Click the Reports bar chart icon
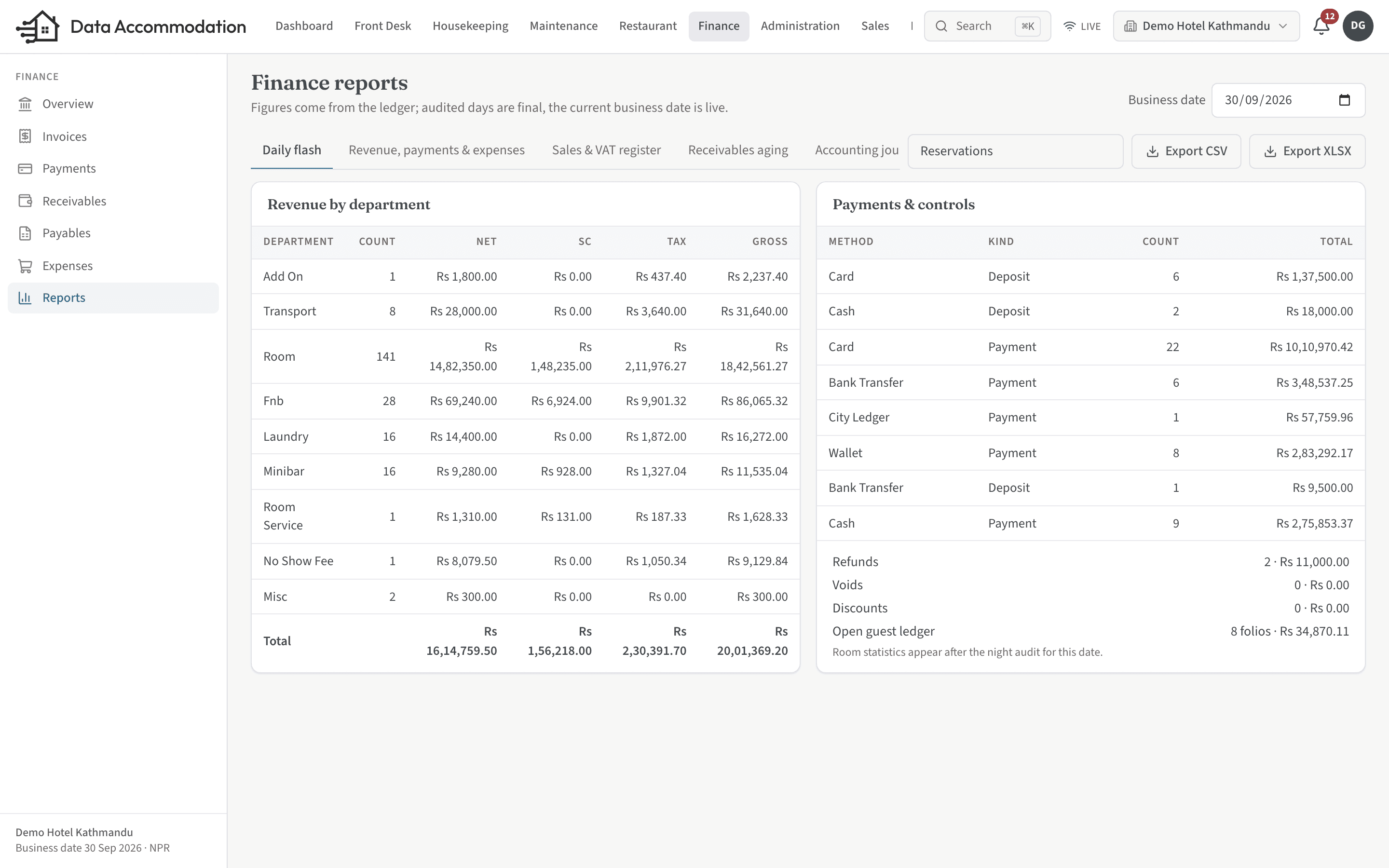The width and height of the screenshot is (1389, 868). pos(25,298)
